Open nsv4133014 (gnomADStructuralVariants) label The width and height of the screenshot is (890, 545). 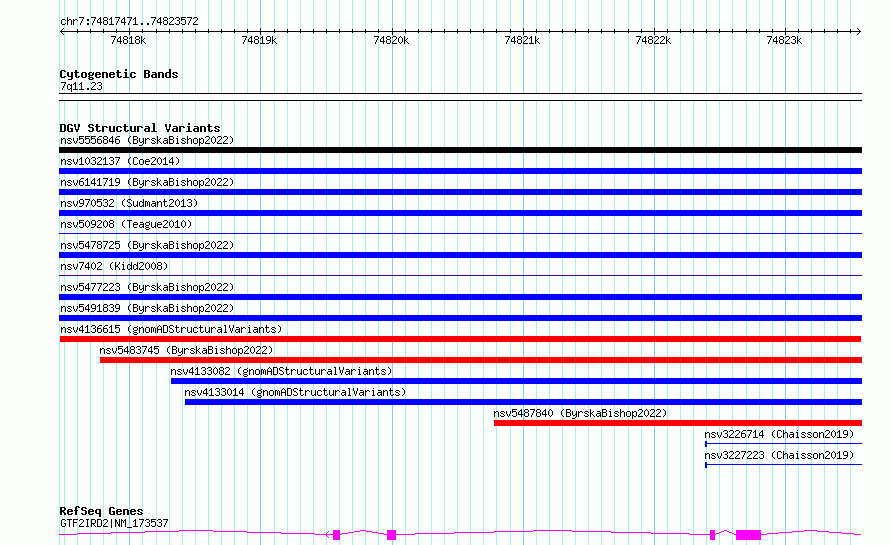click(295, 392)
